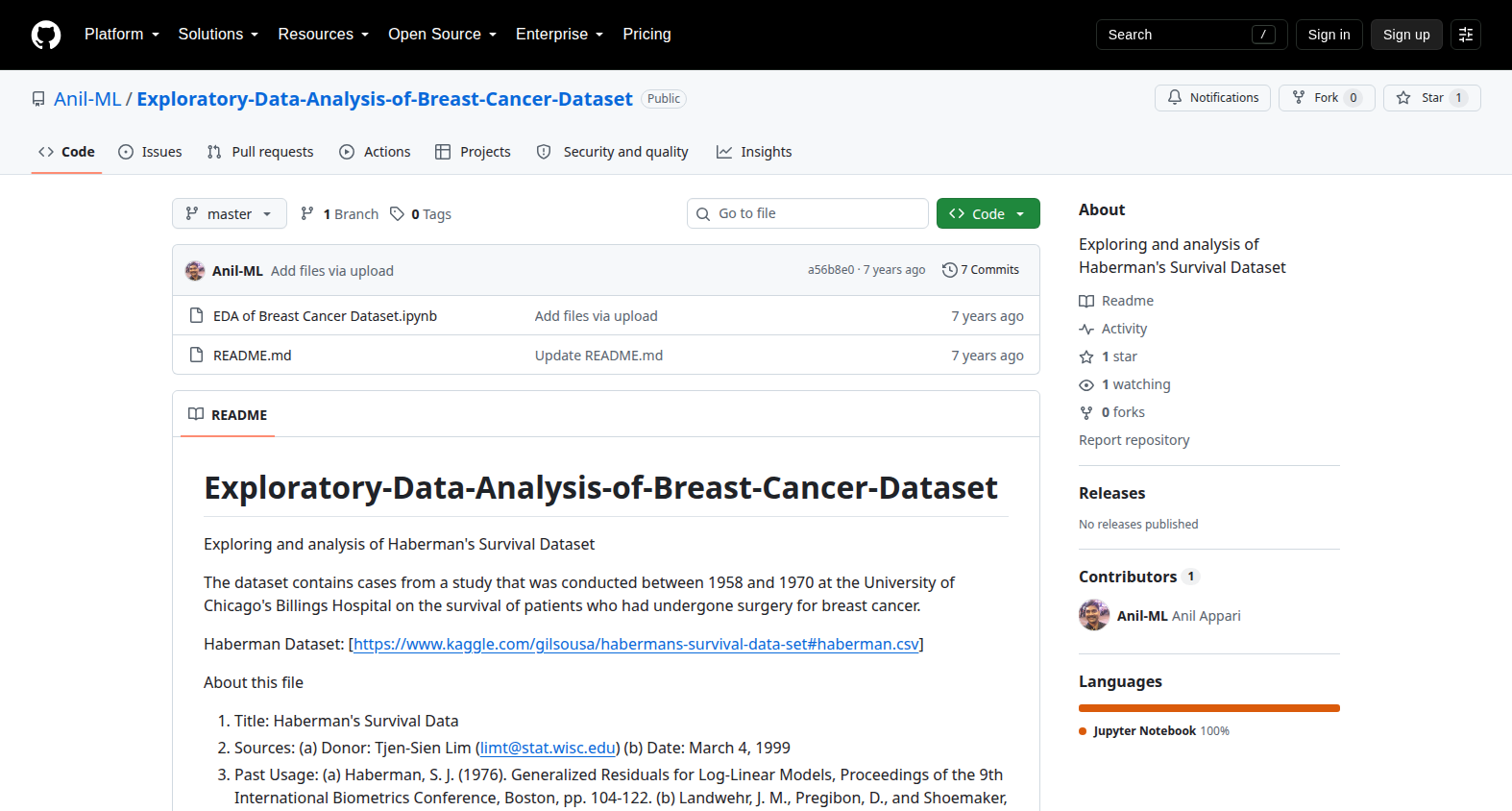
Task: Click the Sign in button
Action: [1329, 35]
